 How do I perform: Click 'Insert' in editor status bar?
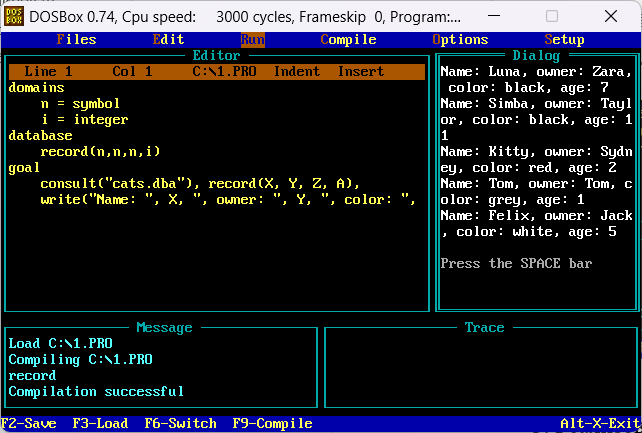[361, 72]
